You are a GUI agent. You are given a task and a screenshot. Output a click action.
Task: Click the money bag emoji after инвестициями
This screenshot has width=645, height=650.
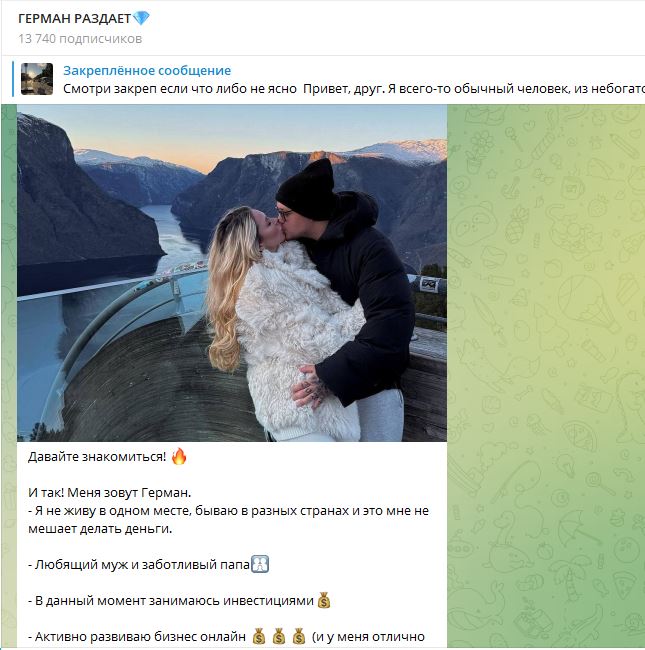[x=324, y=600]
